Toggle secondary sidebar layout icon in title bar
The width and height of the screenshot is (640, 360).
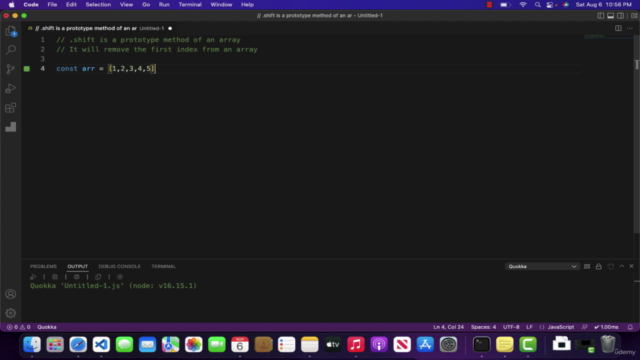point(620,16)
